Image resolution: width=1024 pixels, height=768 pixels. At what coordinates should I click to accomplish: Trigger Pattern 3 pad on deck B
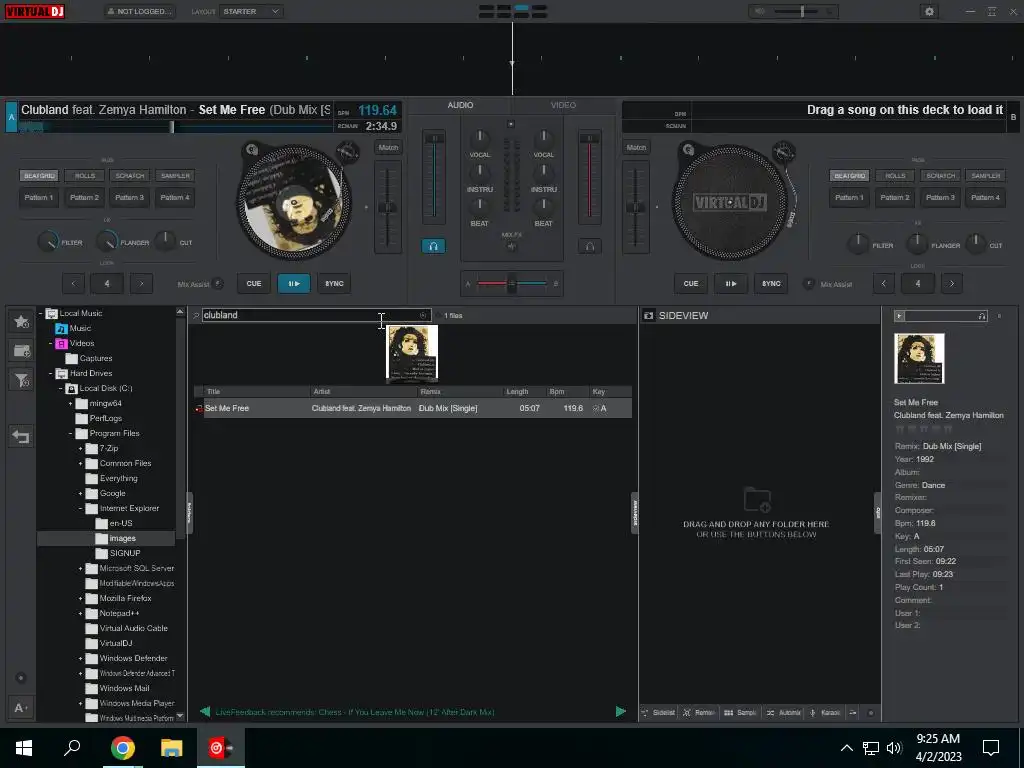click(940, 197)
